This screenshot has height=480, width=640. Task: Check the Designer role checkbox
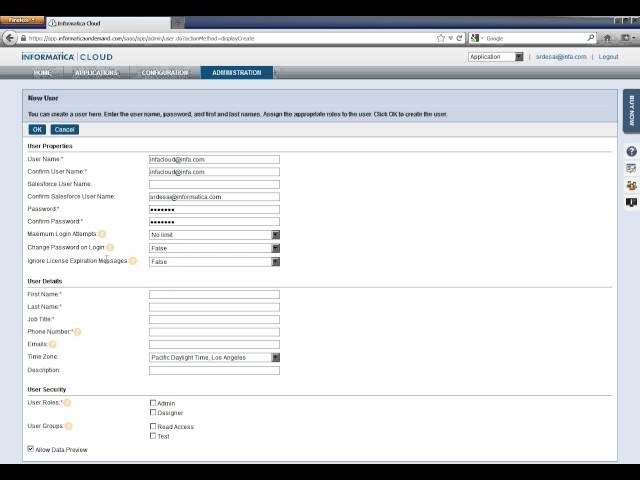tap(153, 413)
